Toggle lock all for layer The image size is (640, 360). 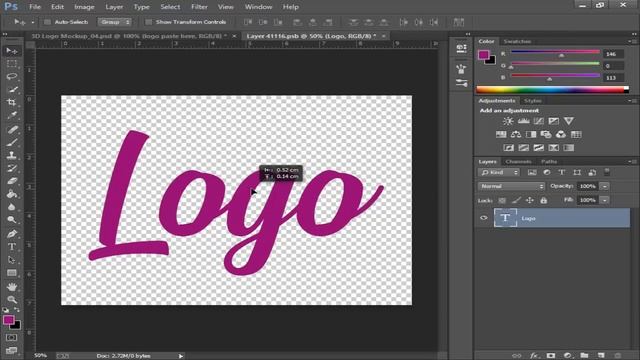point(543,200)
